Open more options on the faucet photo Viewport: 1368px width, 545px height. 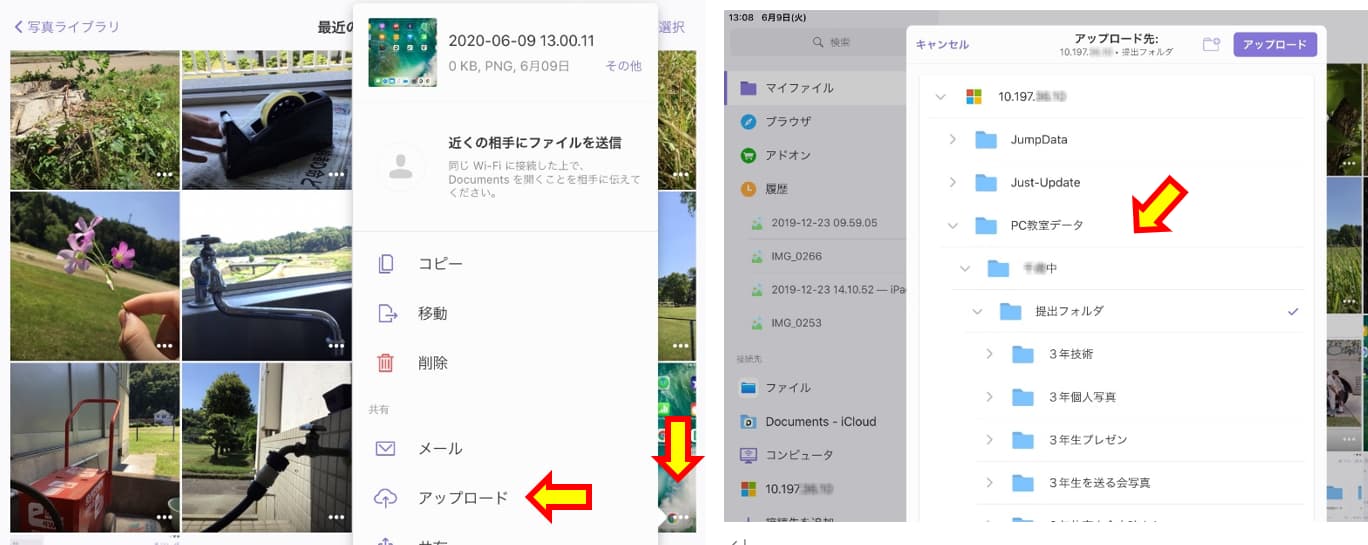tap(337, 346)
